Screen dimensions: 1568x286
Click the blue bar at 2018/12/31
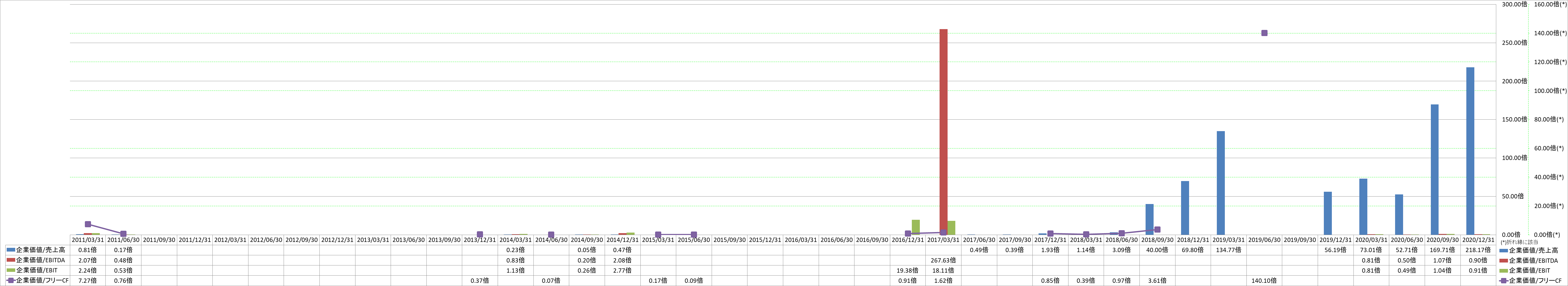(1185, 208)
